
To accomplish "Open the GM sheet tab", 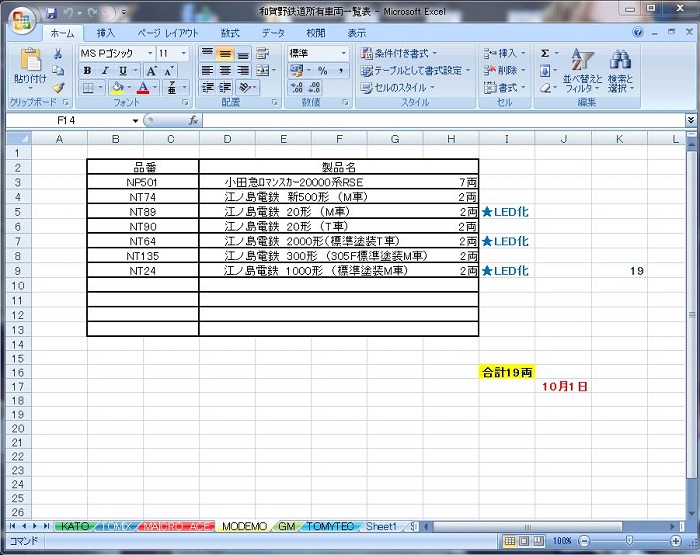I will point(287,526).
